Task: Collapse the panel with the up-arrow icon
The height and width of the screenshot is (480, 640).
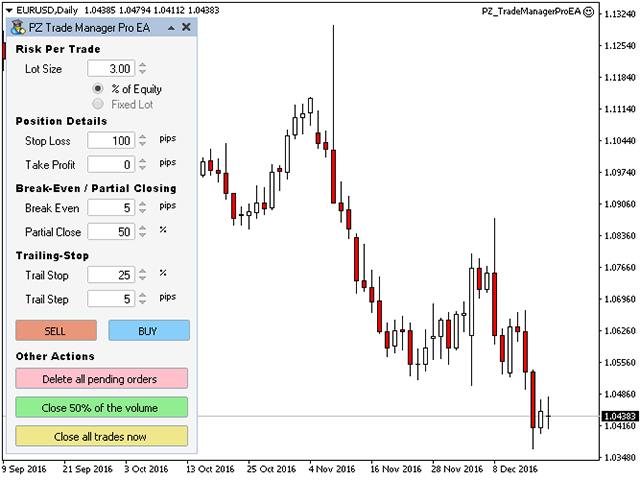Action: [171, 28]
